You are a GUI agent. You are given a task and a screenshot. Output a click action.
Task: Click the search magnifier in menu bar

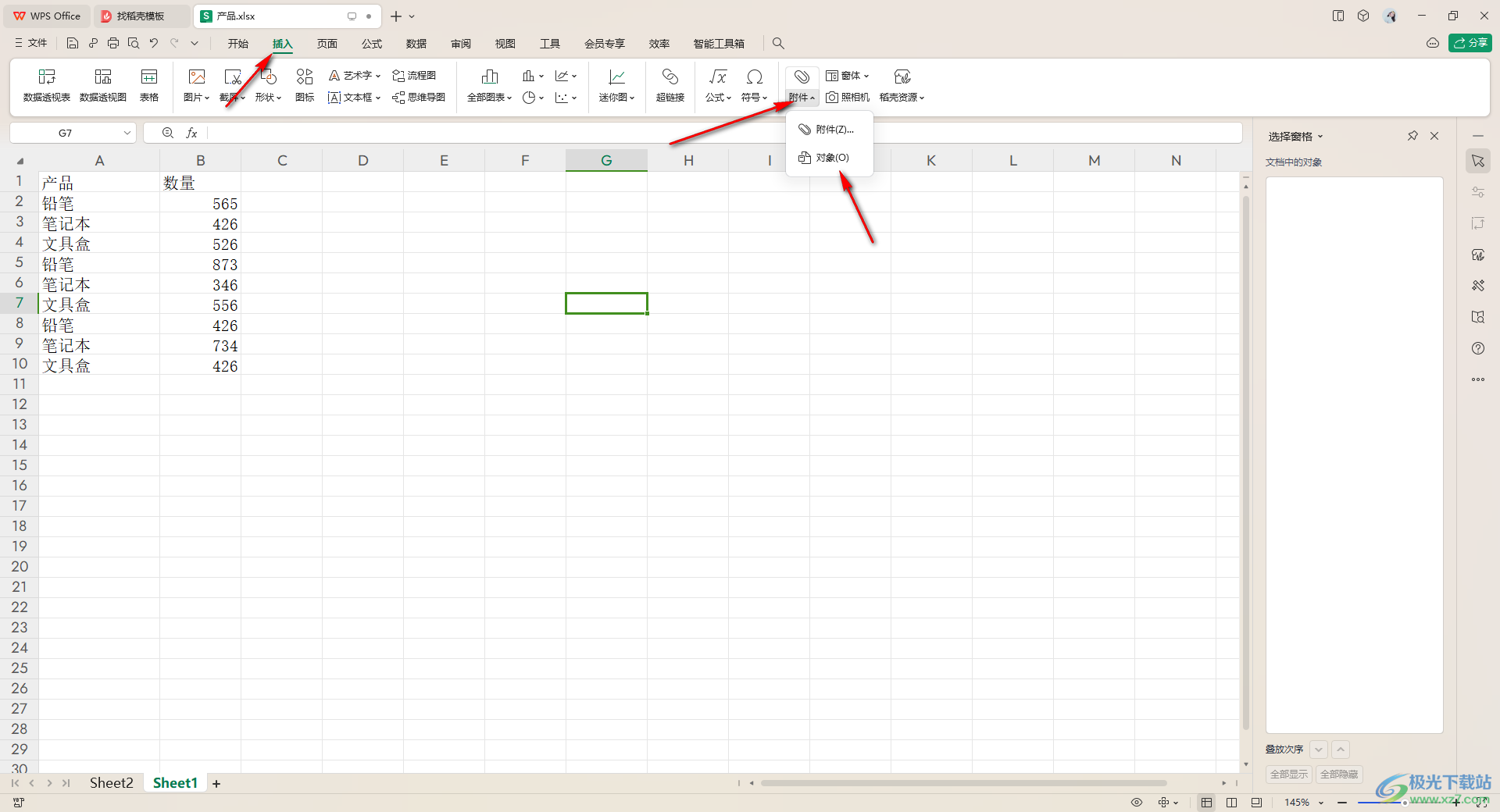coord(778,43)
